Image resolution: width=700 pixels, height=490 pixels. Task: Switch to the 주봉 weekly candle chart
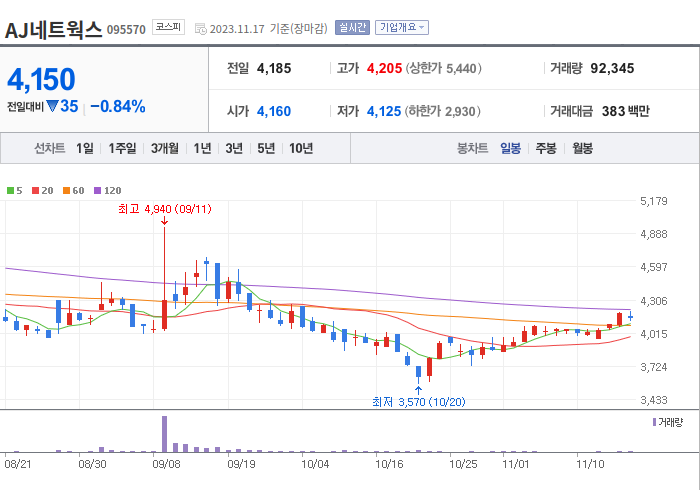[546, 148]
